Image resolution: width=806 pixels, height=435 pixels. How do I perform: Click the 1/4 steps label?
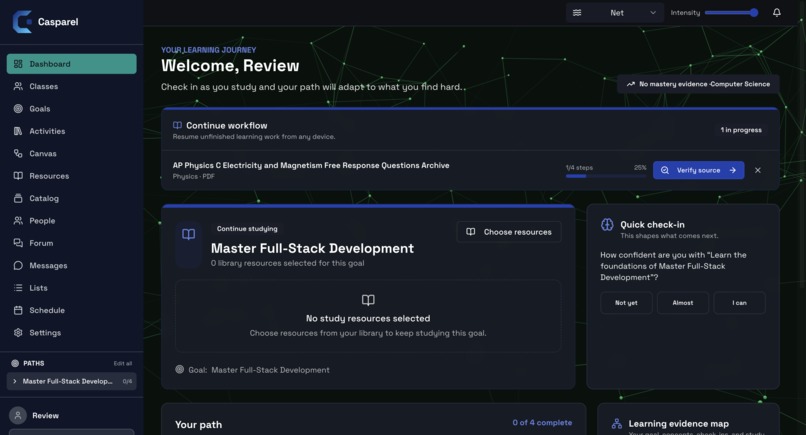coord(579,168)
